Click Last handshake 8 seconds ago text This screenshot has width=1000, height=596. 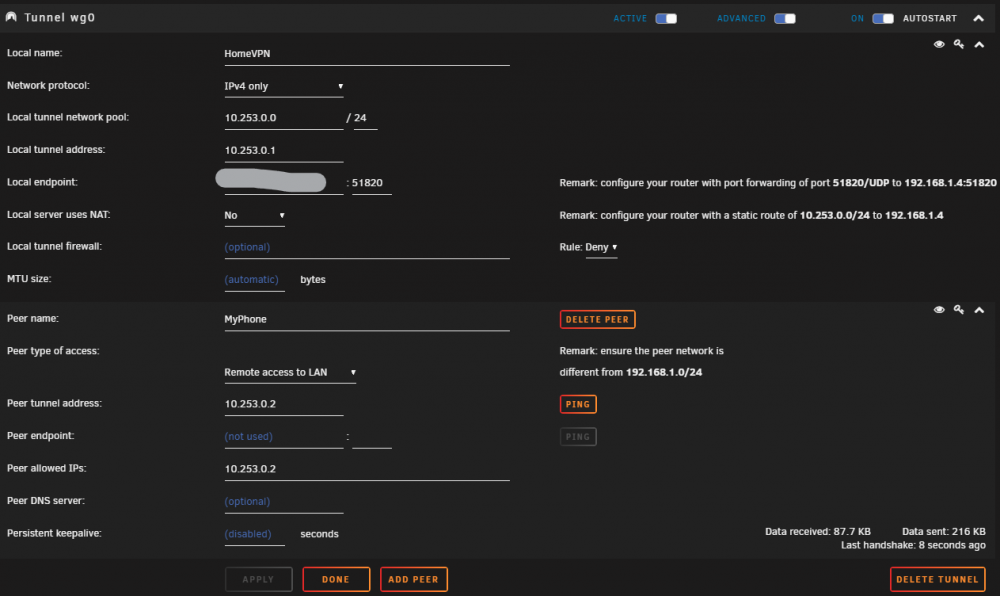coord(913,546)
